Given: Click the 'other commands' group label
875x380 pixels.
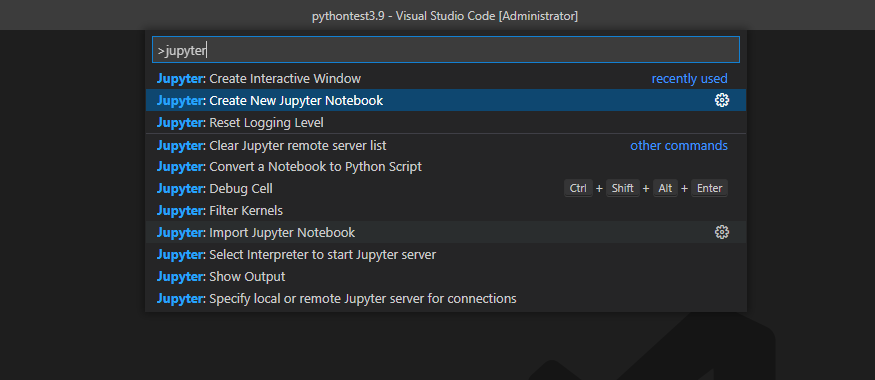Looking at the screenshot, I should click(679, 146).
